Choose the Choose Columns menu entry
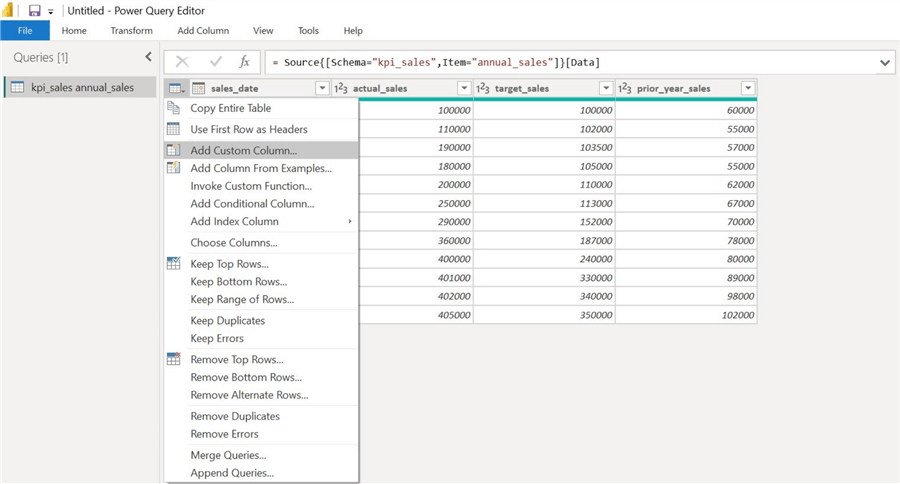 point(261,243)
